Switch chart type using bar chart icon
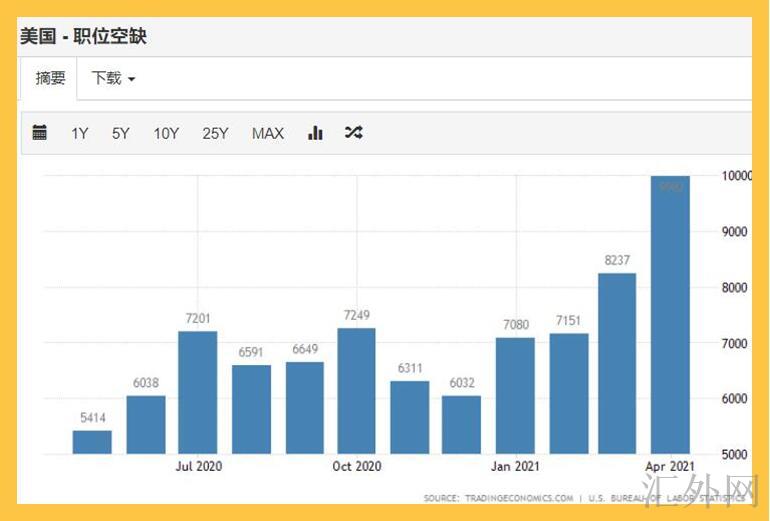The height and width of the screenshot is (521, 770). pos(315,133)
